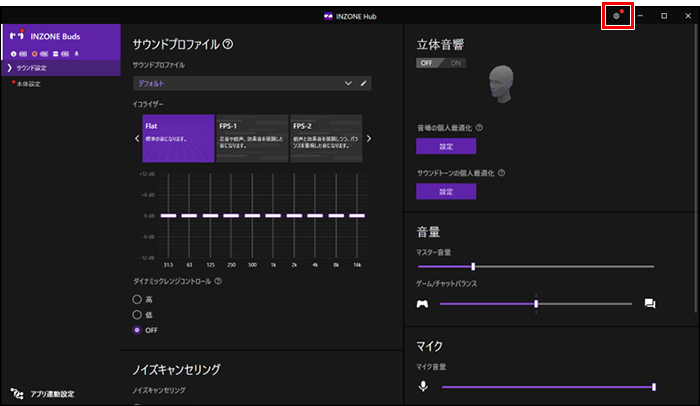
Task: Click the game controller balance icon
Action: coord(422,304)
